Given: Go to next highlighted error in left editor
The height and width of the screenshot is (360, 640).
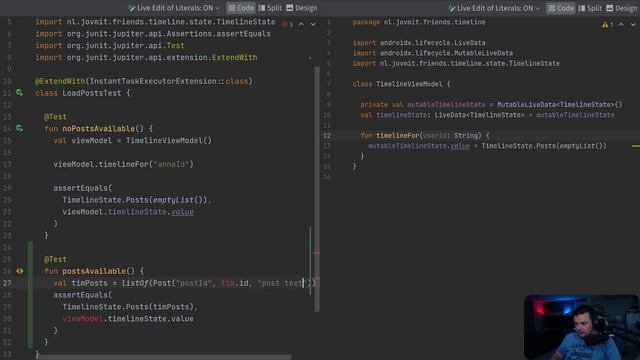Looking at the screenshot, I should (x=313, y=24).
